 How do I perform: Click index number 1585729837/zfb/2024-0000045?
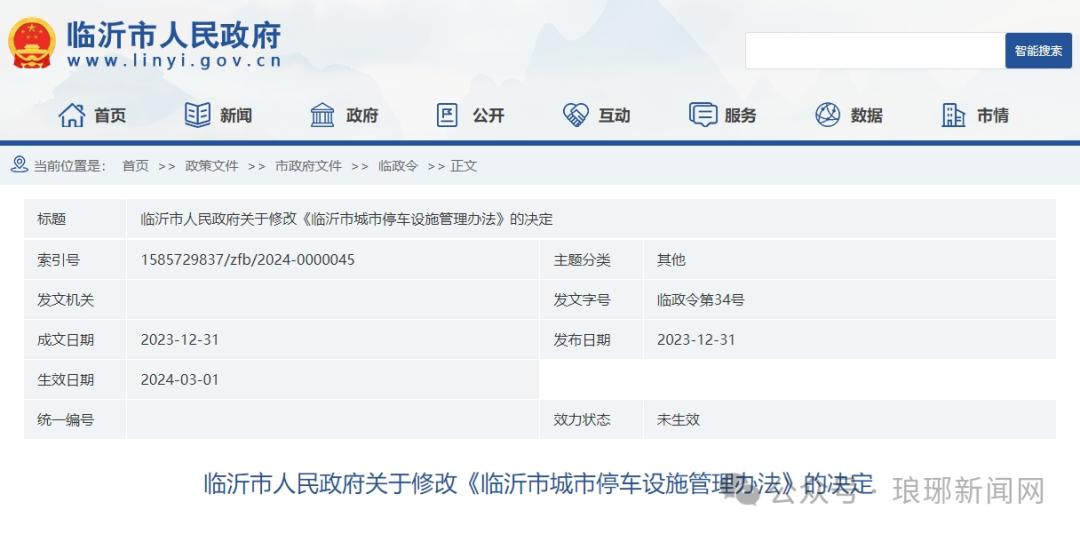248,260
